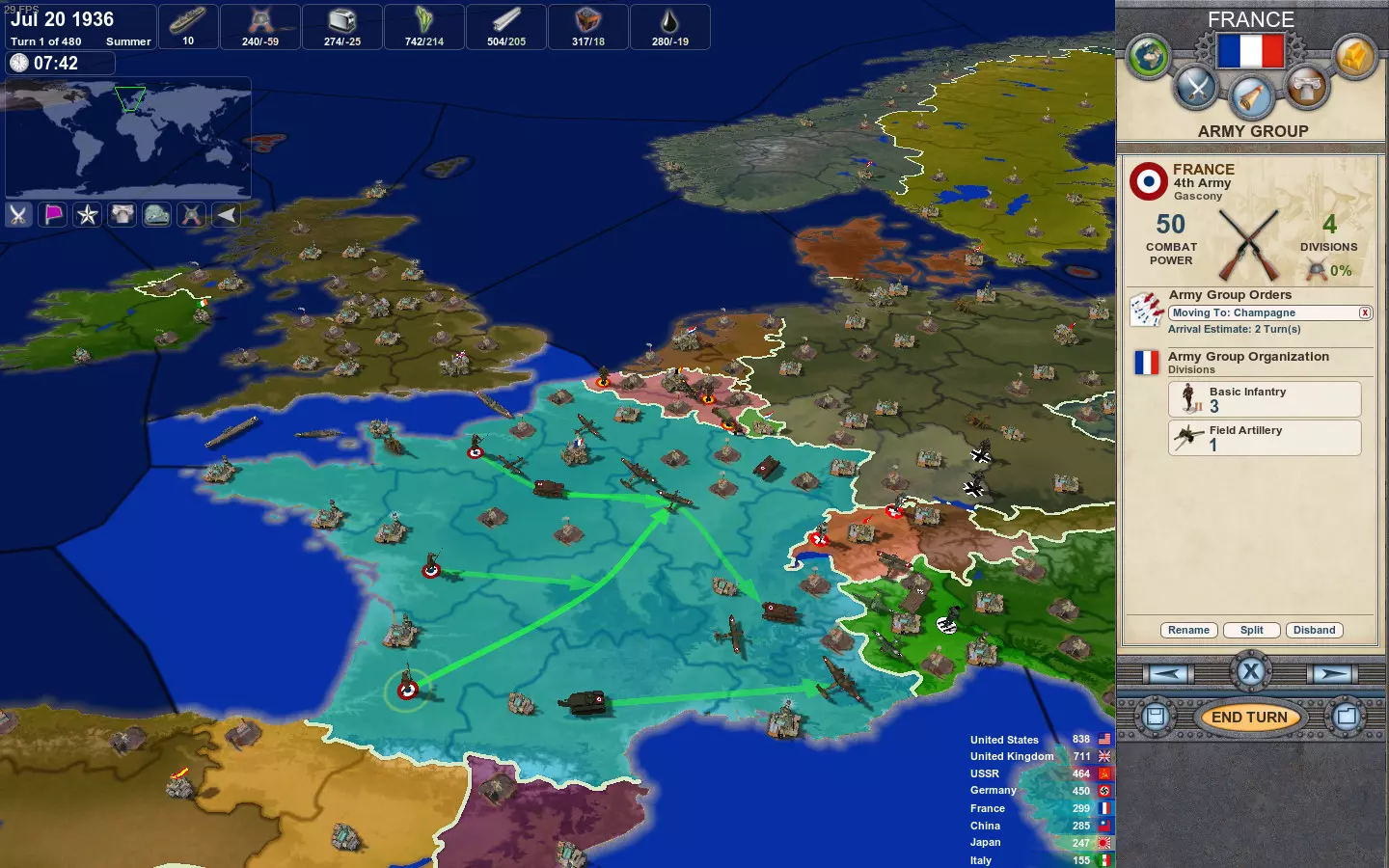
Task: Click the Arrival Estimate: 2 Turn(s) text
Action: point(1235,330)
